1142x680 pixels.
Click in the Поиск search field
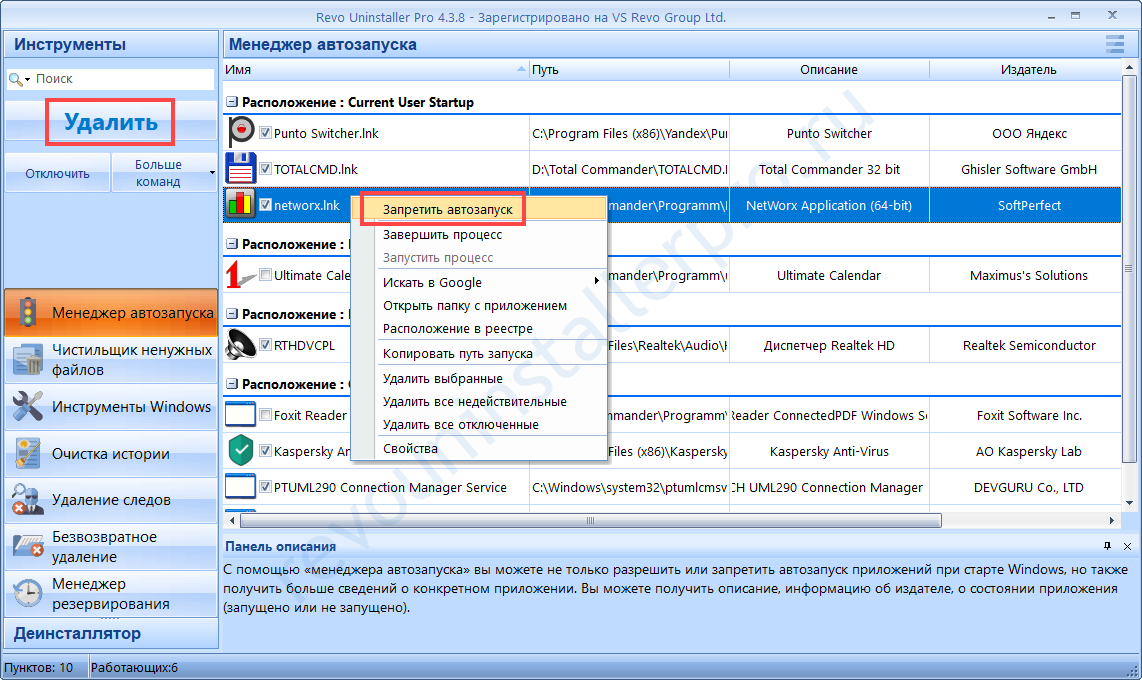[124, 79]
